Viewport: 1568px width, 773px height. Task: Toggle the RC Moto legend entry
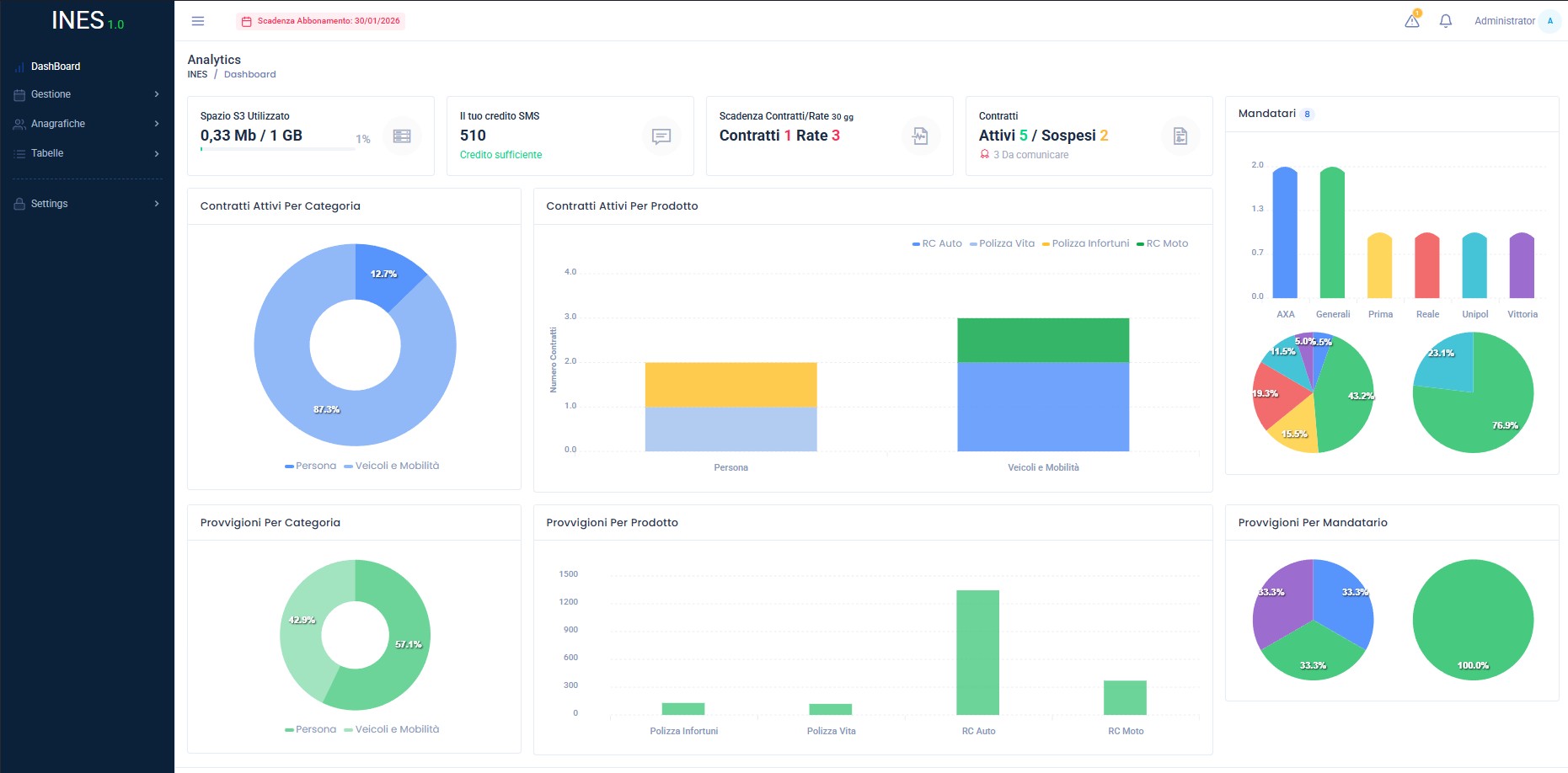pos(1162,243)
